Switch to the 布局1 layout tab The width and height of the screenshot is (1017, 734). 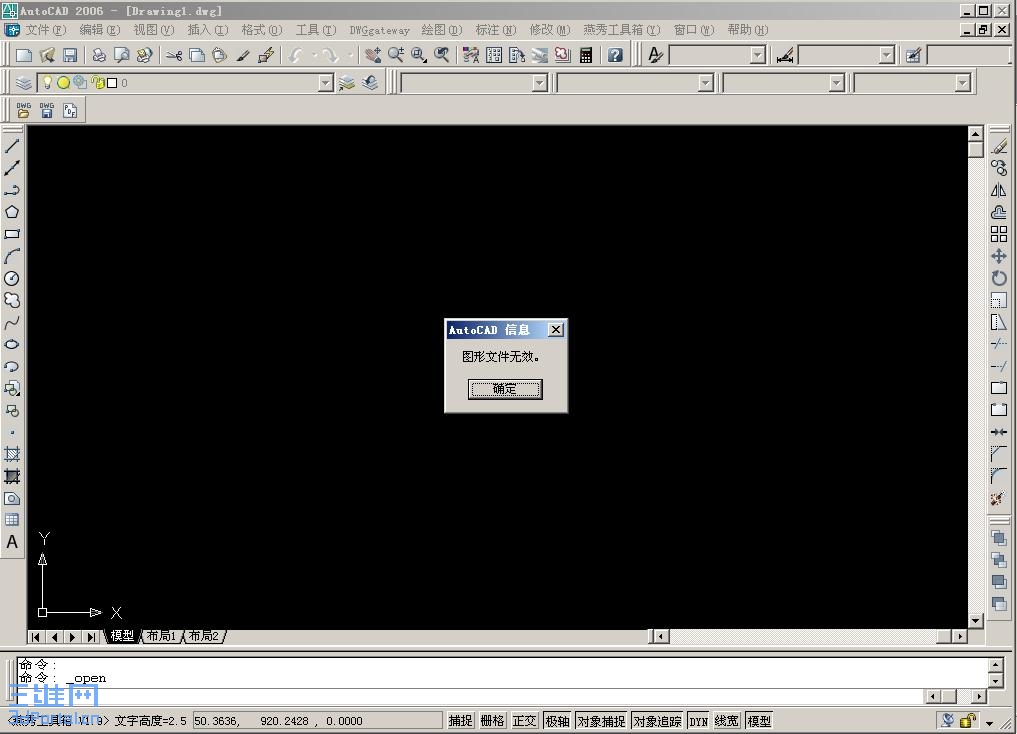(x=161, y=636)
